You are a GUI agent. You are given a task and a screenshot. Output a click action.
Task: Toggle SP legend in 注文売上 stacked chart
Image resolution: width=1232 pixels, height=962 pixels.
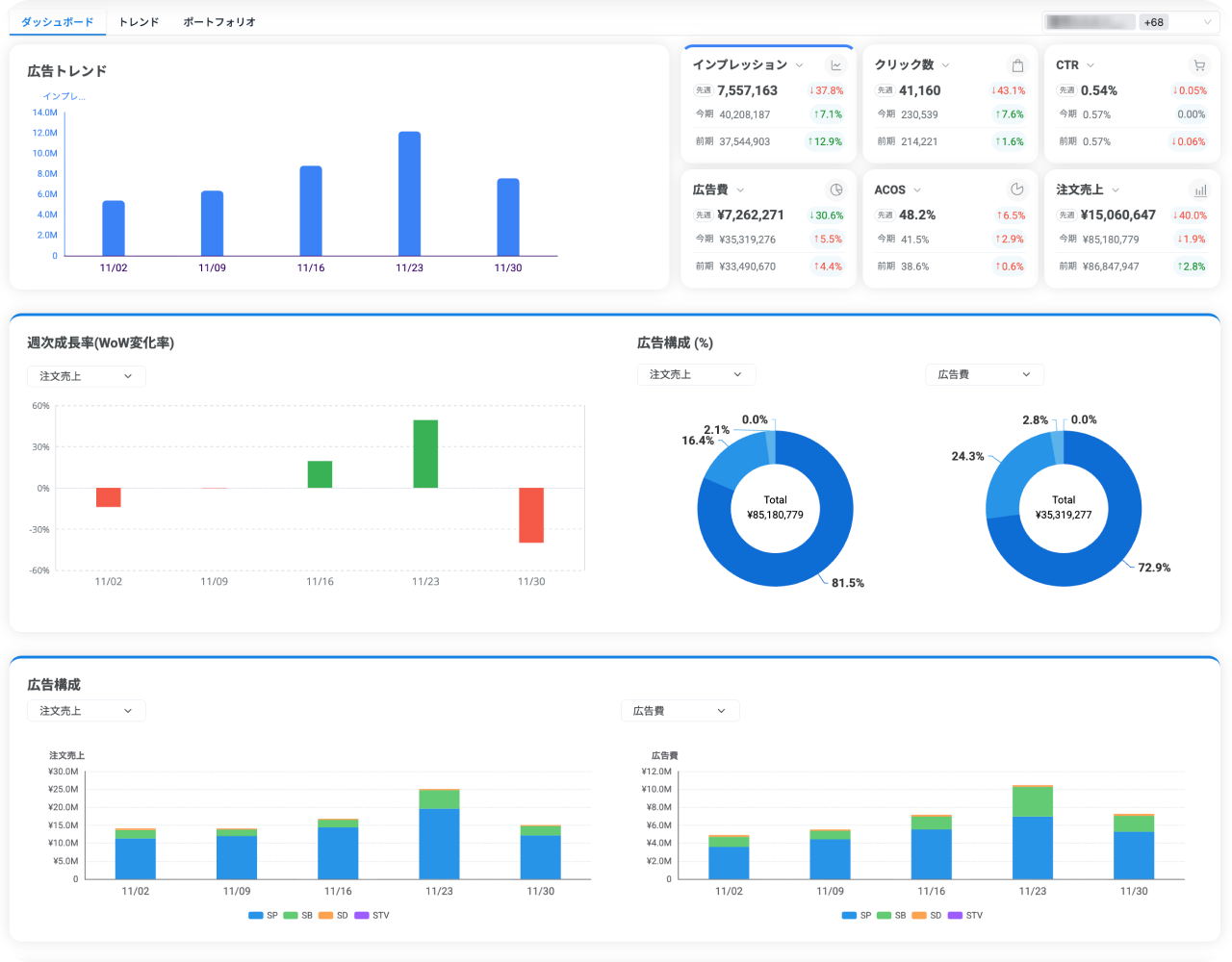tap(263, 916)
